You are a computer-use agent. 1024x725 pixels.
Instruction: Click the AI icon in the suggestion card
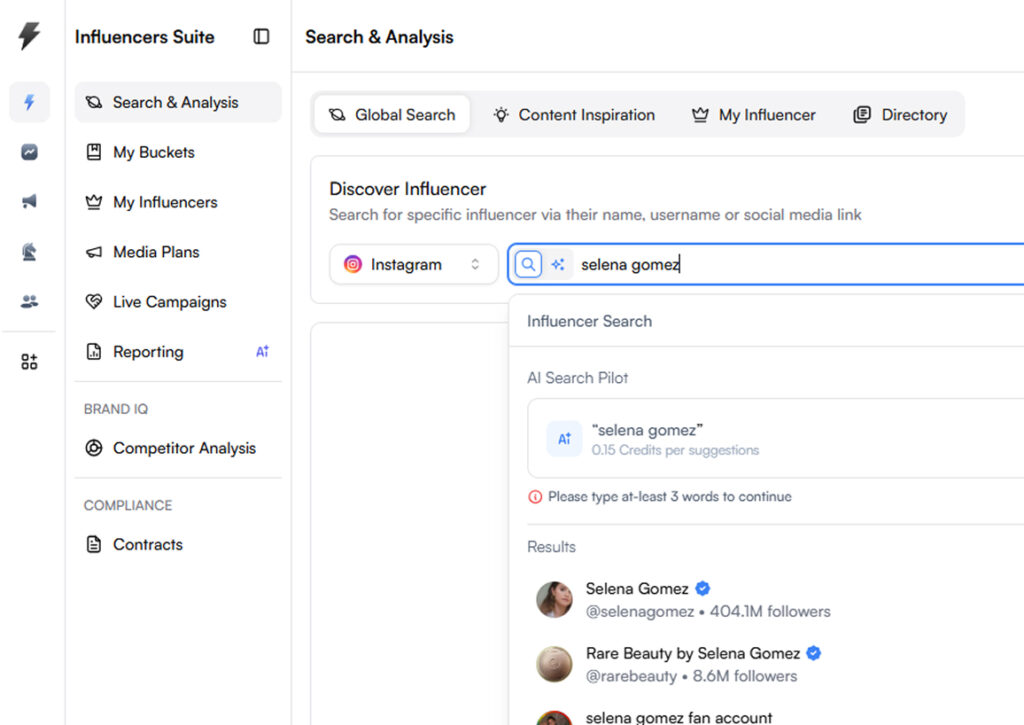pyautogui.click(x=564, y=439)
